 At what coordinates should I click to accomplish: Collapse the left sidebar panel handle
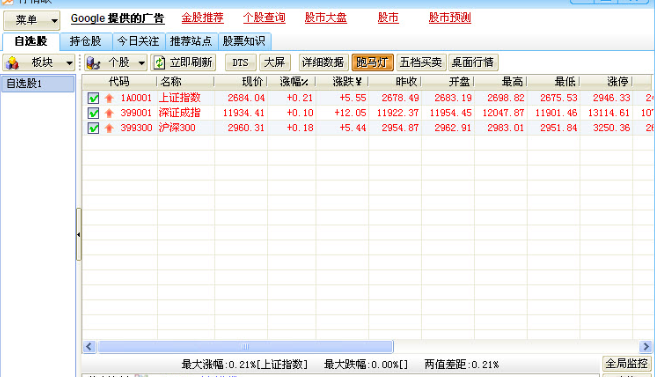pyautogui.click(x=79, y=234)
